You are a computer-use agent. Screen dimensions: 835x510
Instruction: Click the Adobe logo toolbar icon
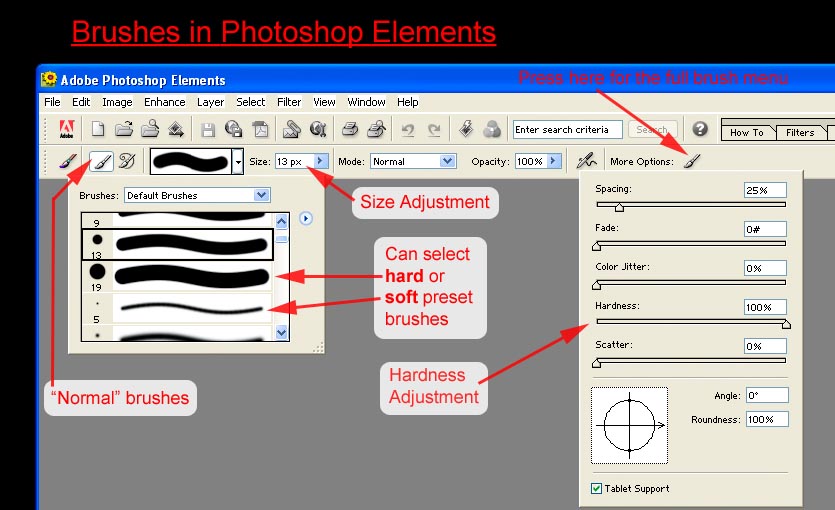tap(67, 129)
